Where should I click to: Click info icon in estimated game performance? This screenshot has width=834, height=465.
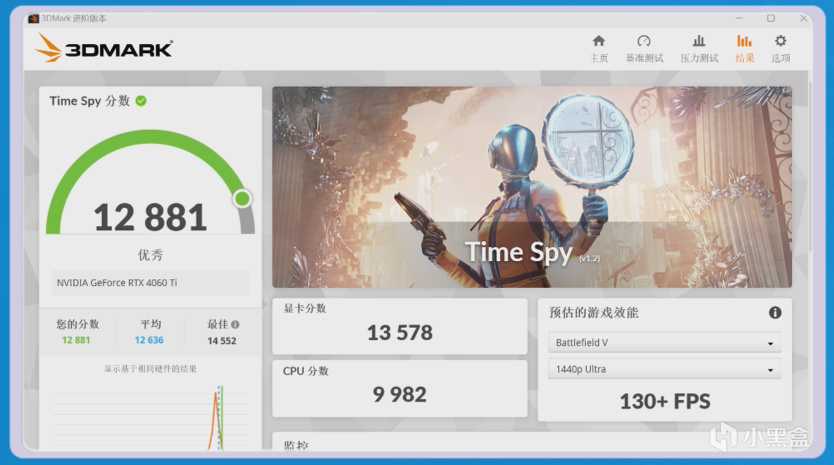tap(775, 312)
